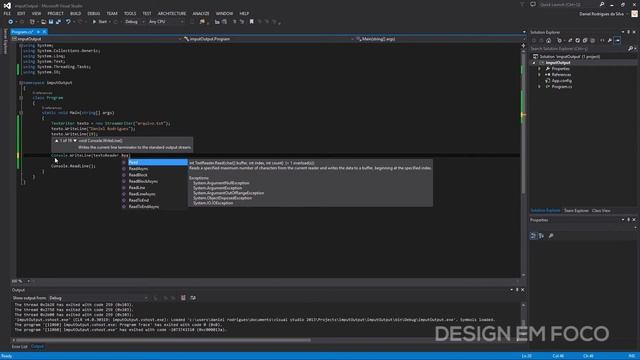This screenshot has width=640, height=360.
Task: Click the comment-out lines toolbar icon
Action: (x=234, y=22)
